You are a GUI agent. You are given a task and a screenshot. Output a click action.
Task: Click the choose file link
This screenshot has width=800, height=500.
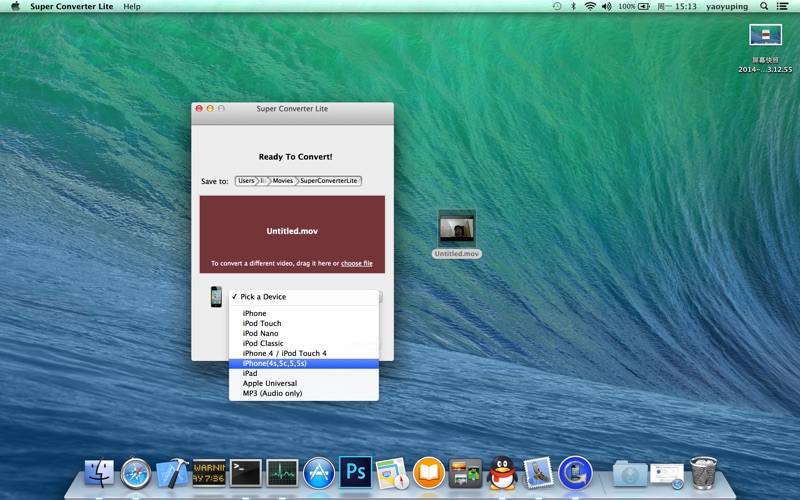(x=357, y=263)
